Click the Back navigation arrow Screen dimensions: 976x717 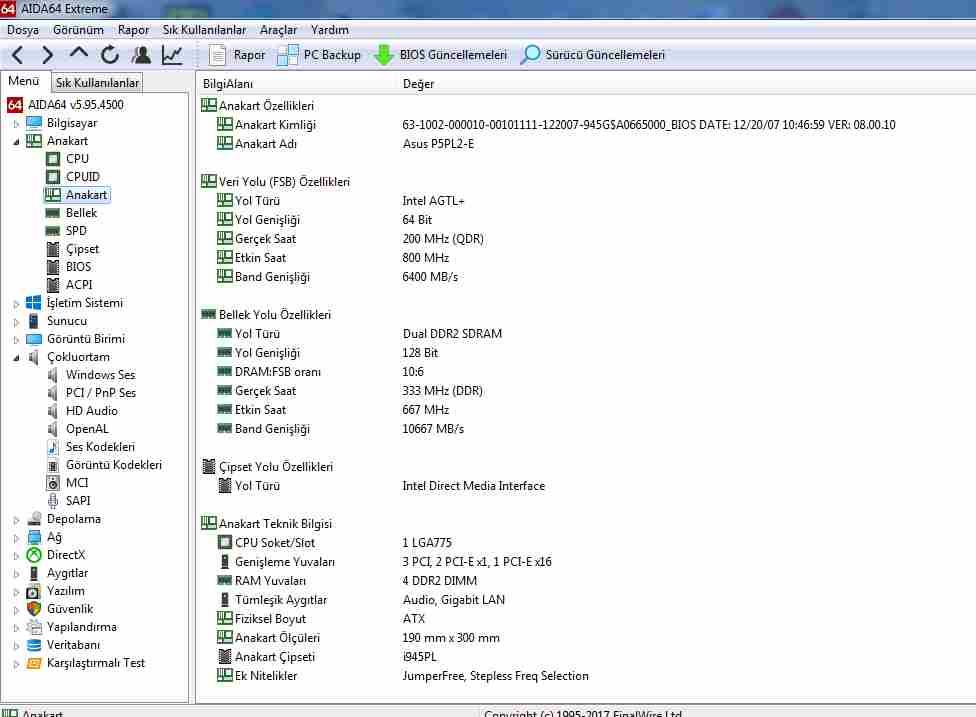[x=18, y=55]
